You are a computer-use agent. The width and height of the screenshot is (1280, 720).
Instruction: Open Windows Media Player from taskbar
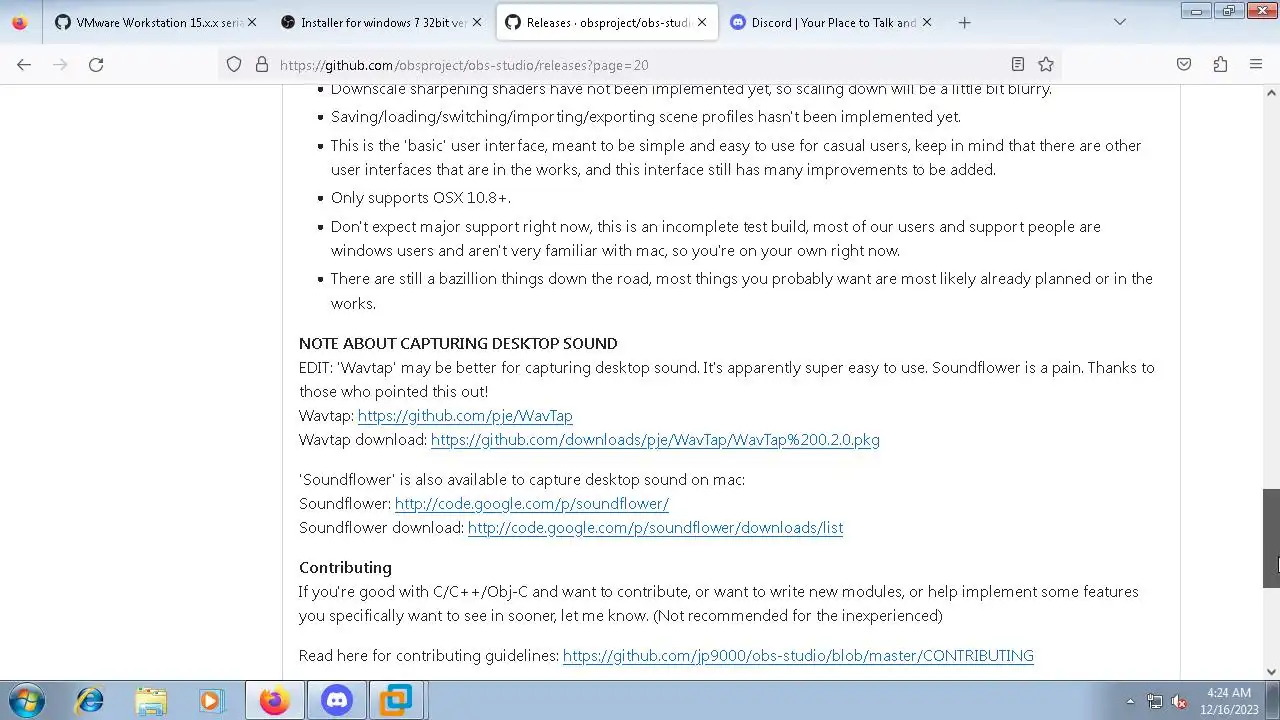click(211, 700)
